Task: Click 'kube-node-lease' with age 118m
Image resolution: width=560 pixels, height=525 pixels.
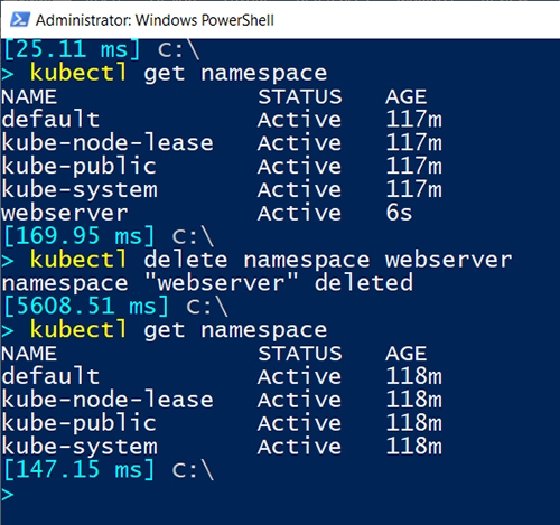Action: (x=107, y=400)
